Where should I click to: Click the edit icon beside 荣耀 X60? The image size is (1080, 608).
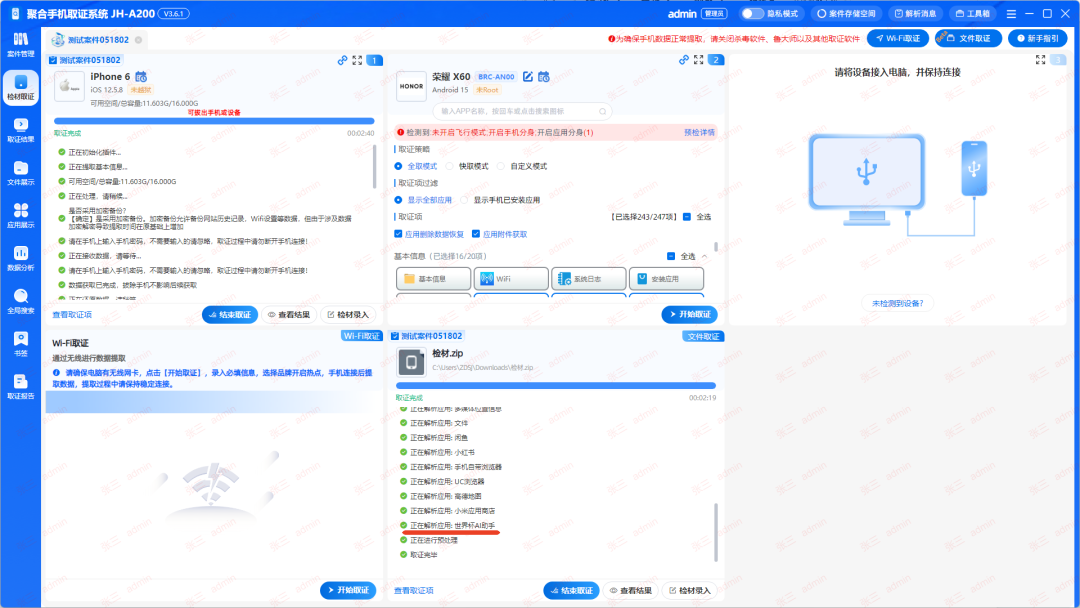pyautogui.click(x=528, y=76)
